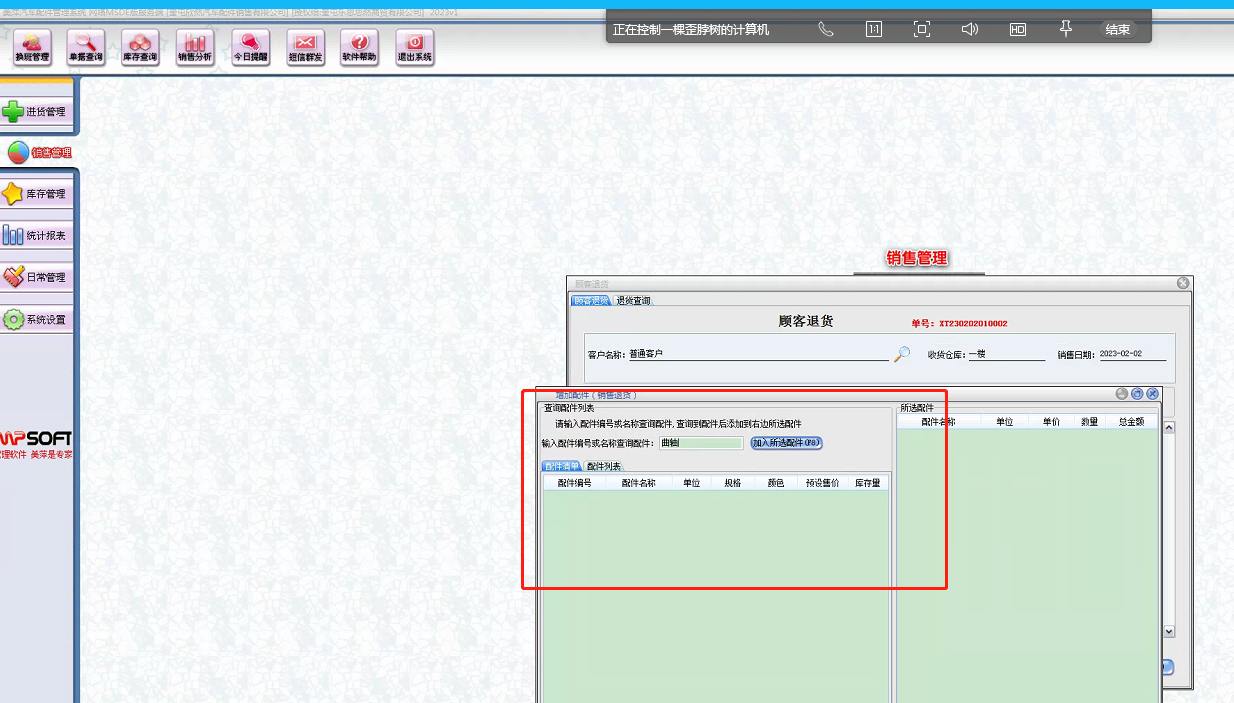Screen dimensions: 1234x703
Task: Click the phone call icon in remote control bar
Action: coord(826,29)
